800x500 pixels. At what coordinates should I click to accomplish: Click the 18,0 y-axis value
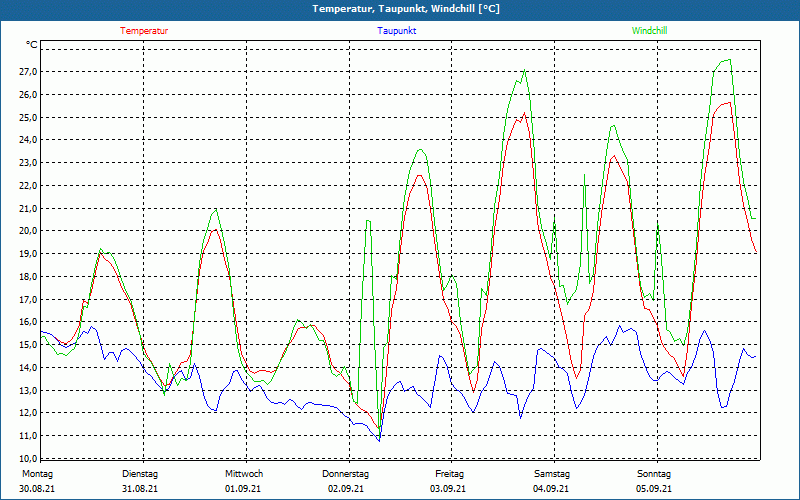(29, 277)
